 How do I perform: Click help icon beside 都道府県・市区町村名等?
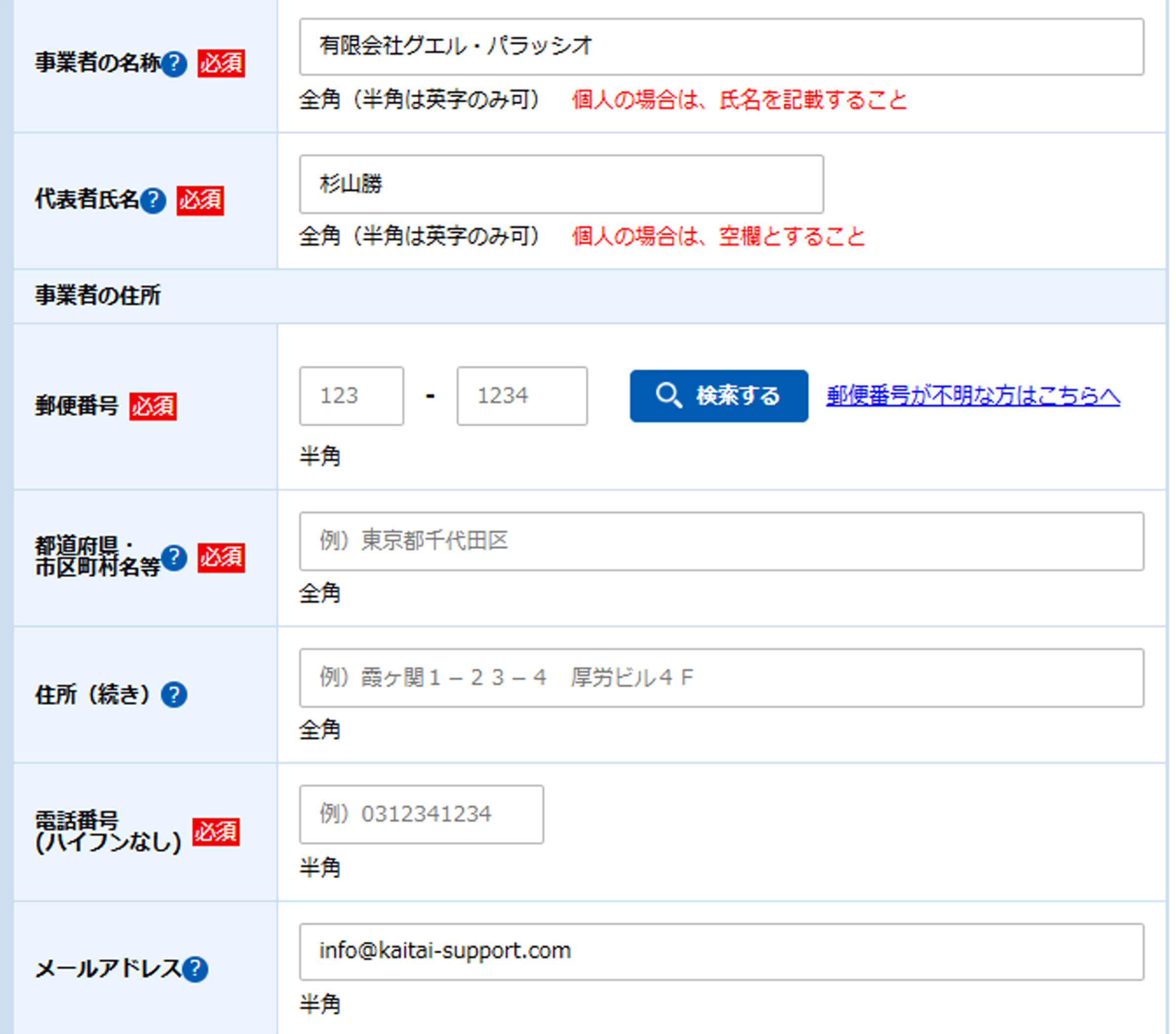coord(174,558)
